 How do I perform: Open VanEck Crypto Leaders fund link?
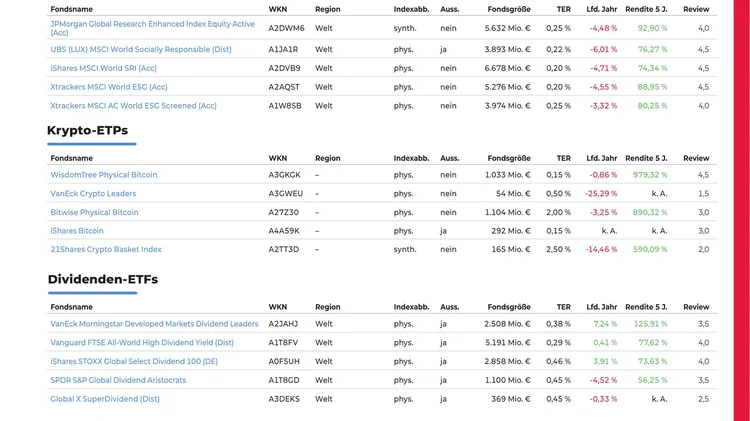coord(93,193)
